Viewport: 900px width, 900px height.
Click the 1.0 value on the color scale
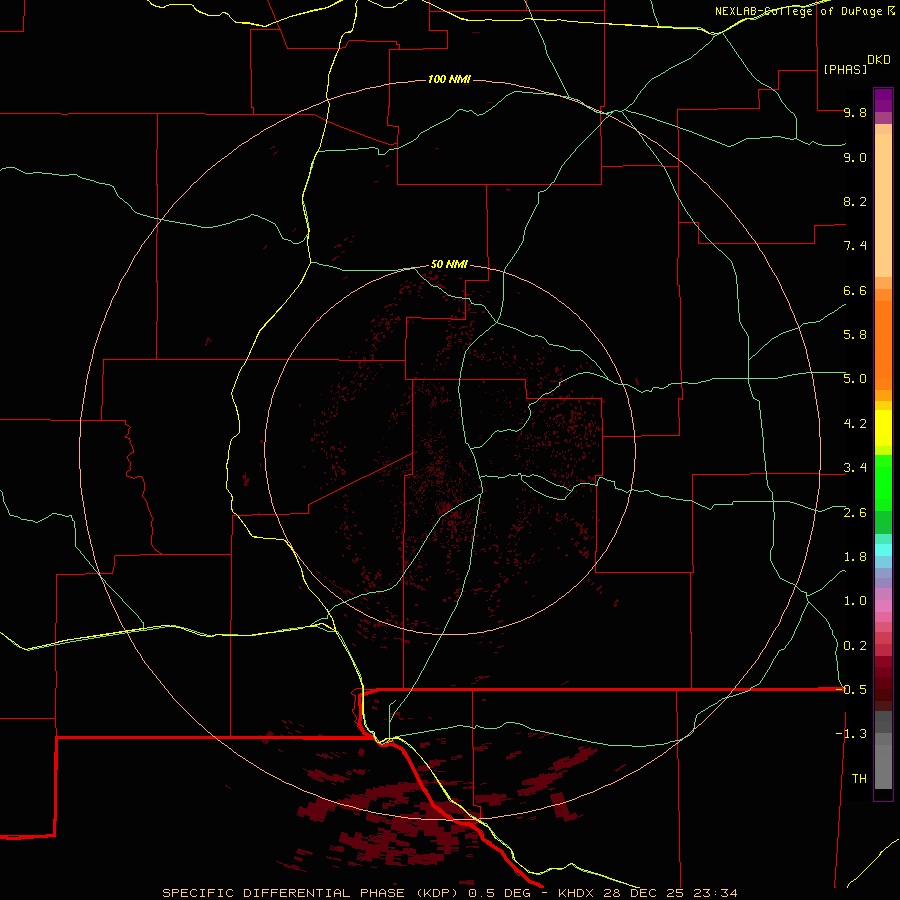(855, 601)
